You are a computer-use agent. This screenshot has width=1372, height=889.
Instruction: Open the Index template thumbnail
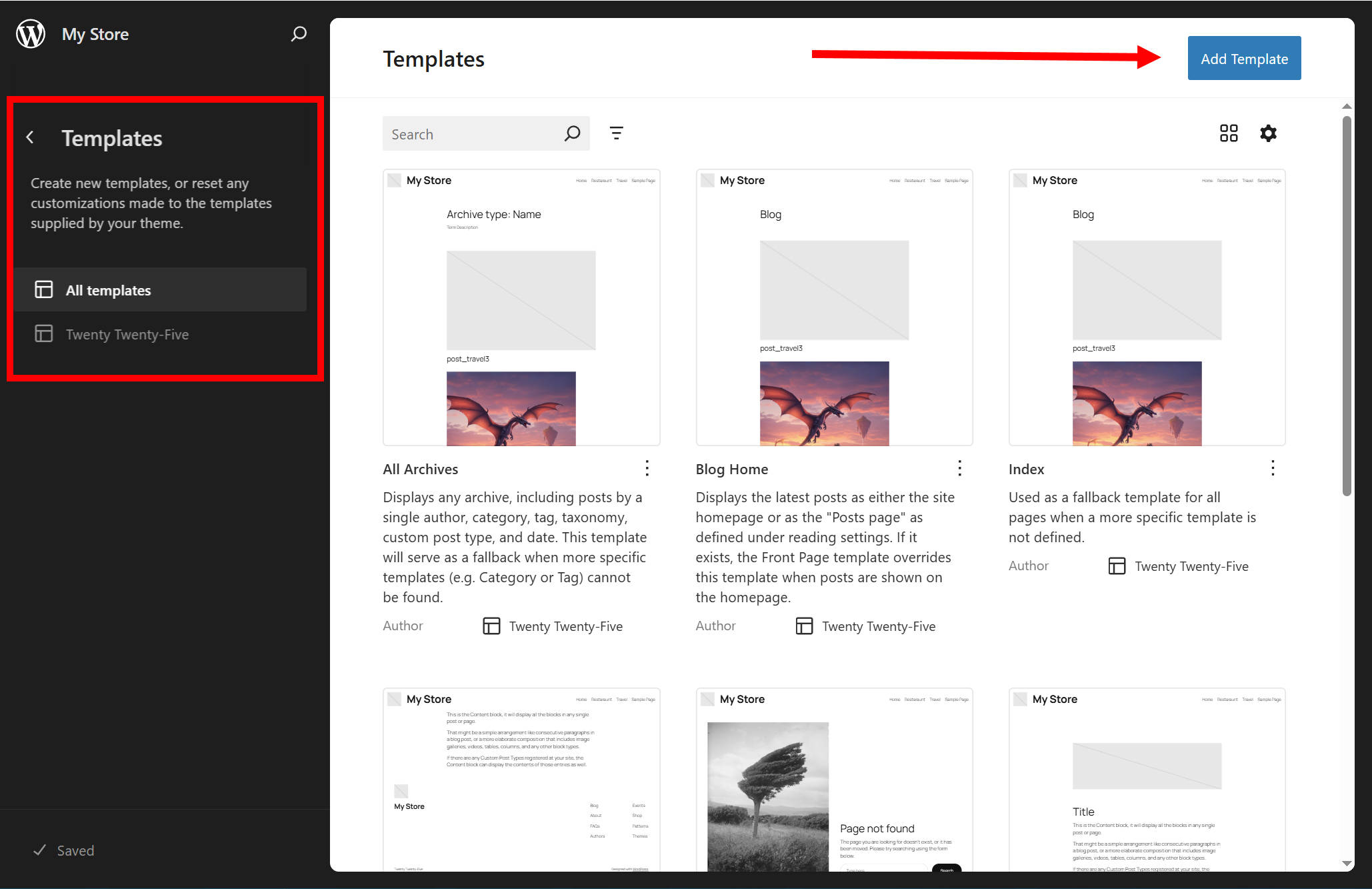click(1146, 307)
